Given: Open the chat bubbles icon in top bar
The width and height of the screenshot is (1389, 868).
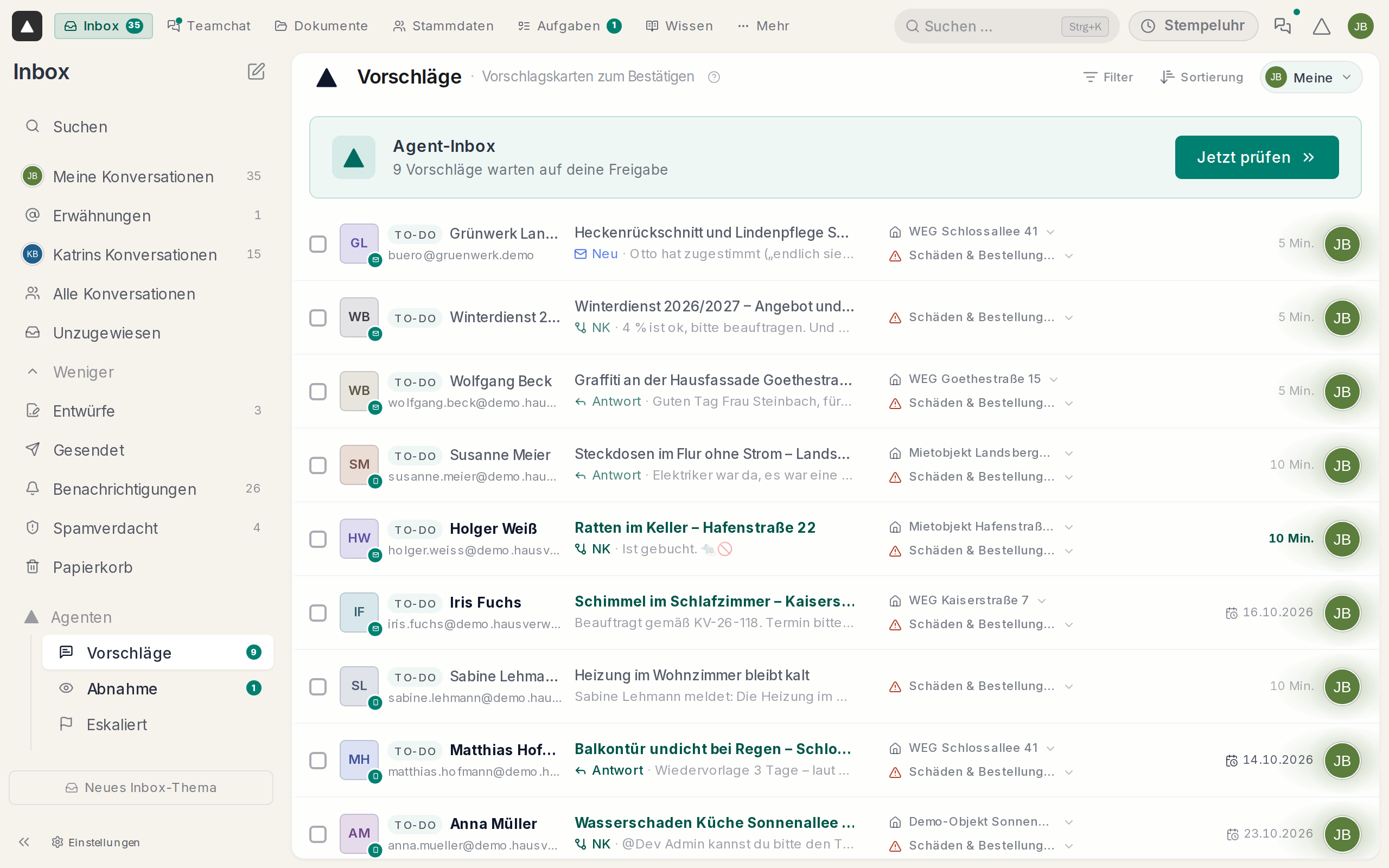Looking at the screenshot, I should click(x=1282, y=26).
